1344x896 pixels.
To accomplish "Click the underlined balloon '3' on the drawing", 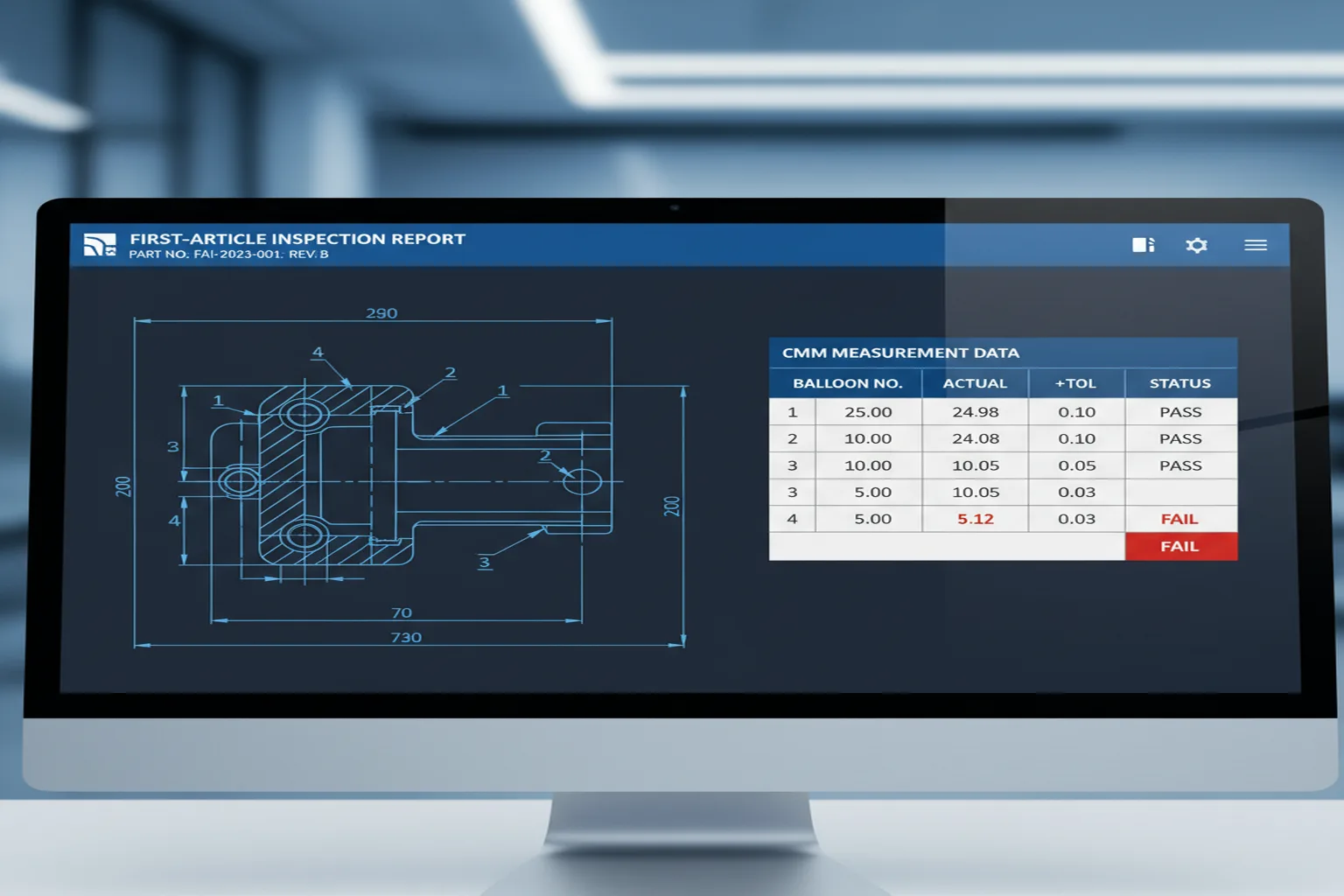I will [485, 563].
